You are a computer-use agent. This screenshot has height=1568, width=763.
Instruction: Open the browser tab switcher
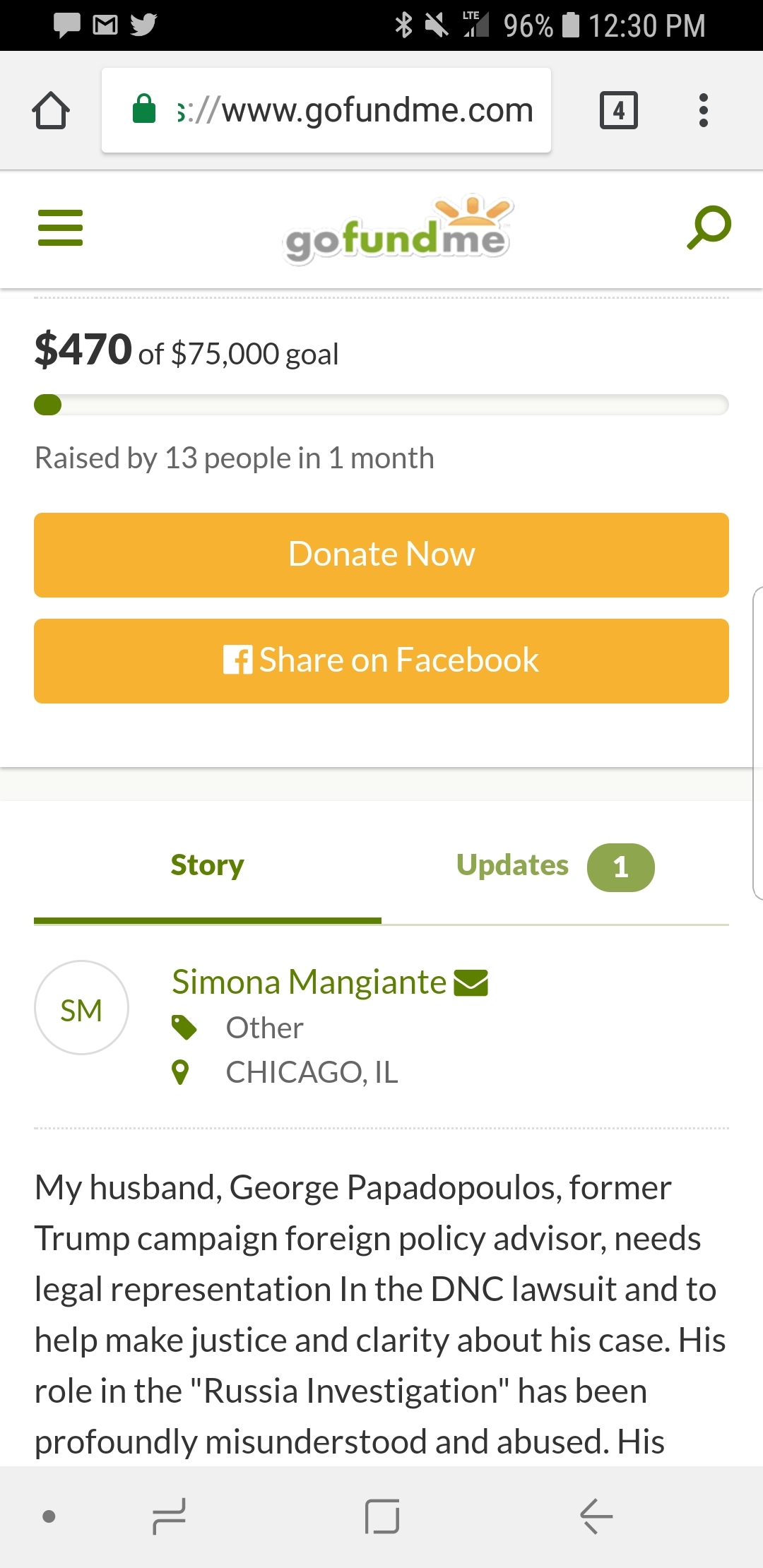(x=618, y=110)
